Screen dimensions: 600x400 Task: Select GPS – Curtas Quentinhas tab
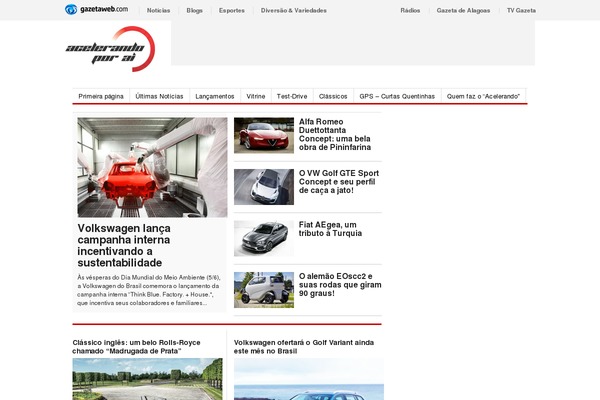pyautogui.click(x=397, y=96)
